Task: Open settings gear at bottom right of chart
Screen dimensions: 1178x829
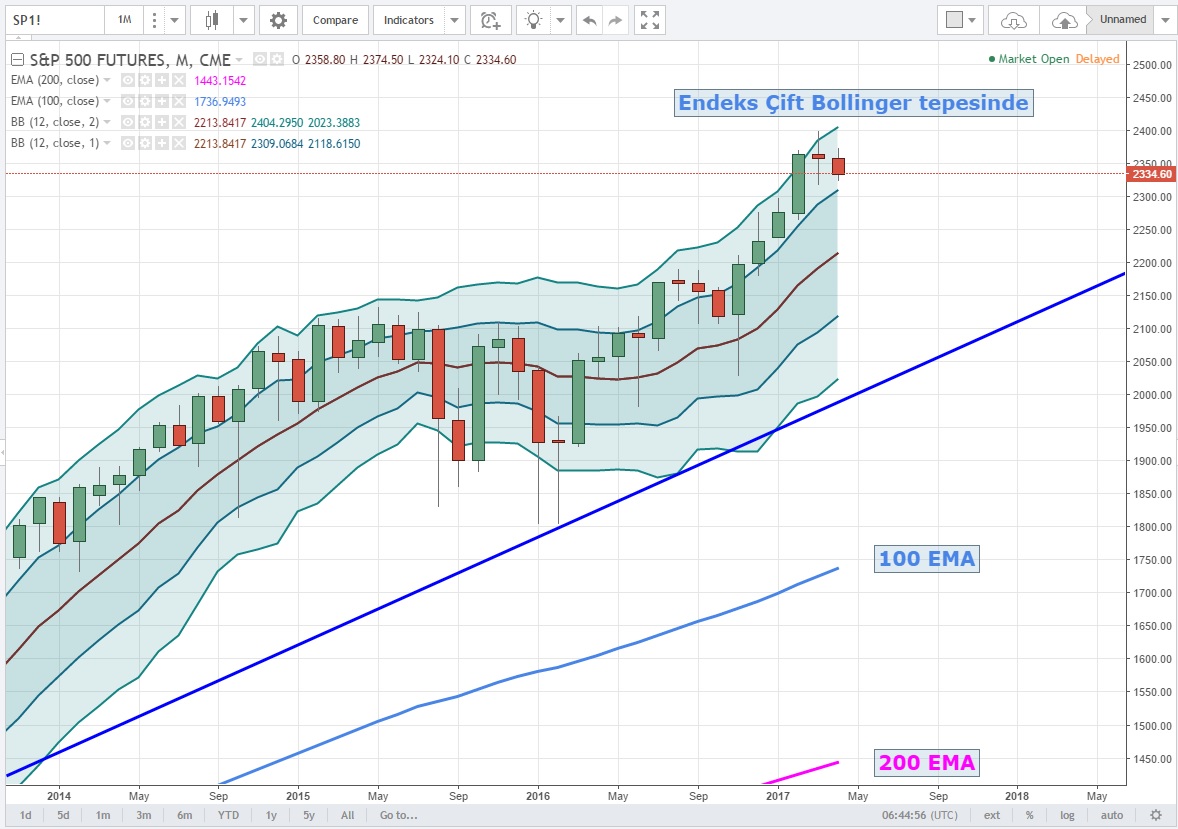Action: pos(1156,815)
